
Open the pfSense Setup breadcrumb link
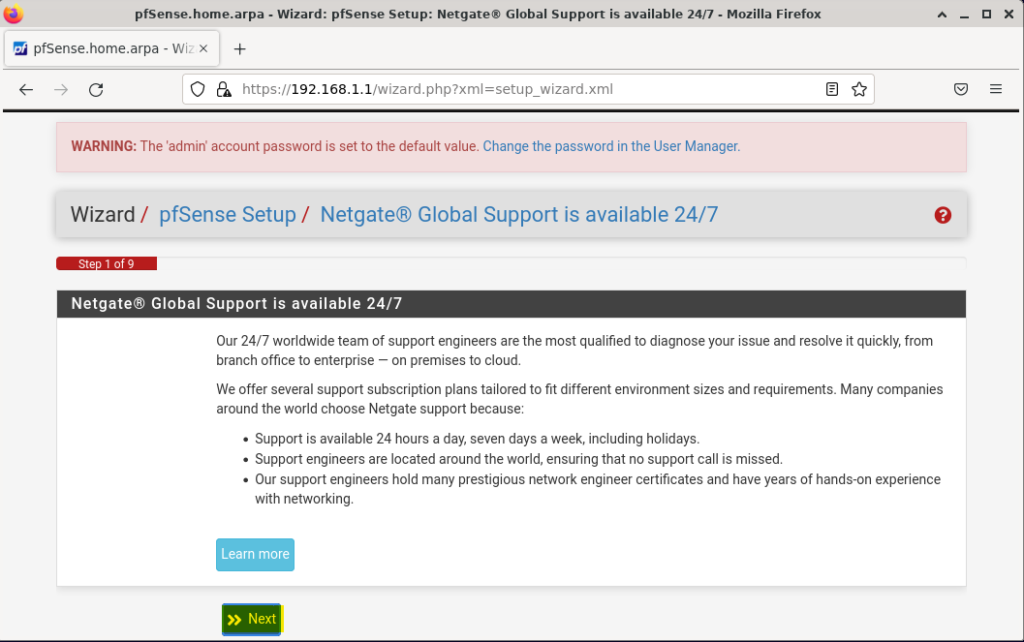pyautogui.click(x=227, y=214)
